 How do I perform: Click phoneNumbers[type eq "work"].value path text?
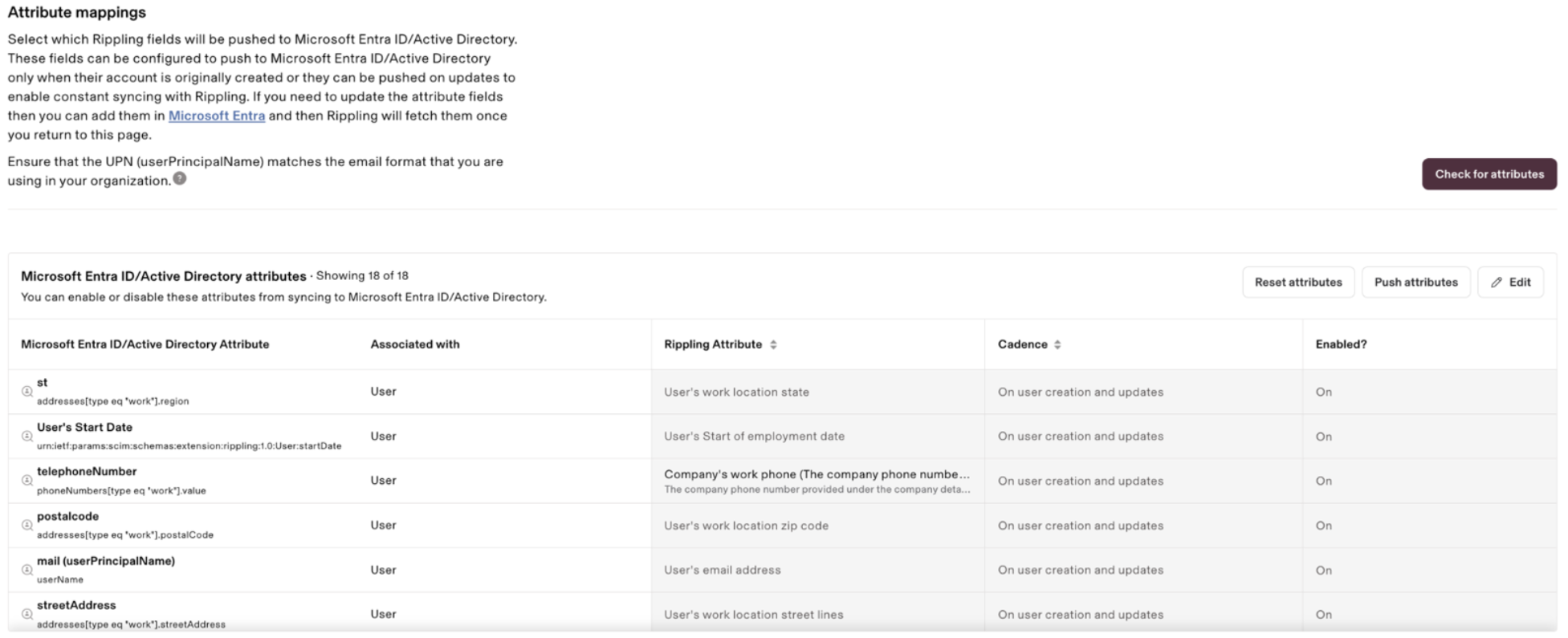tap(121, 491)
